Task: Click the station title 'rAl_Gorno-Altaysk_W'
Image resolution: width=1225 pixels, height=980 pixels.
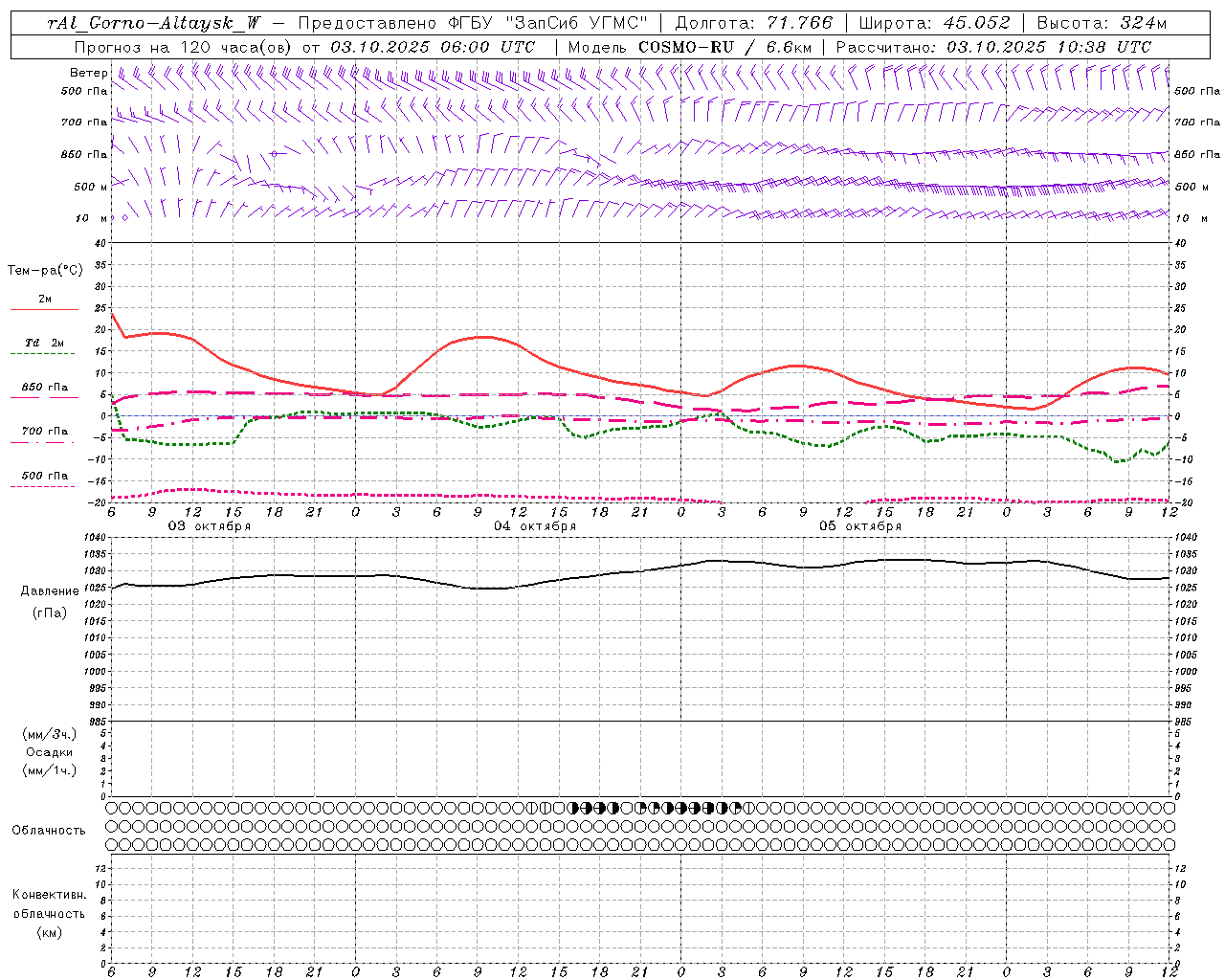Action: pyautogui.click(x=154, y=23)
